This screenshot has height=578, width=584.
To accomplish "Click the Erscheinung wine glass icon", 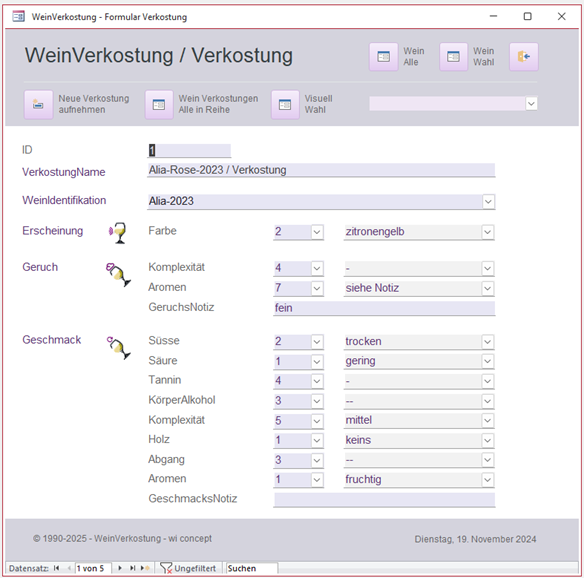I will [x=118, y=233].
